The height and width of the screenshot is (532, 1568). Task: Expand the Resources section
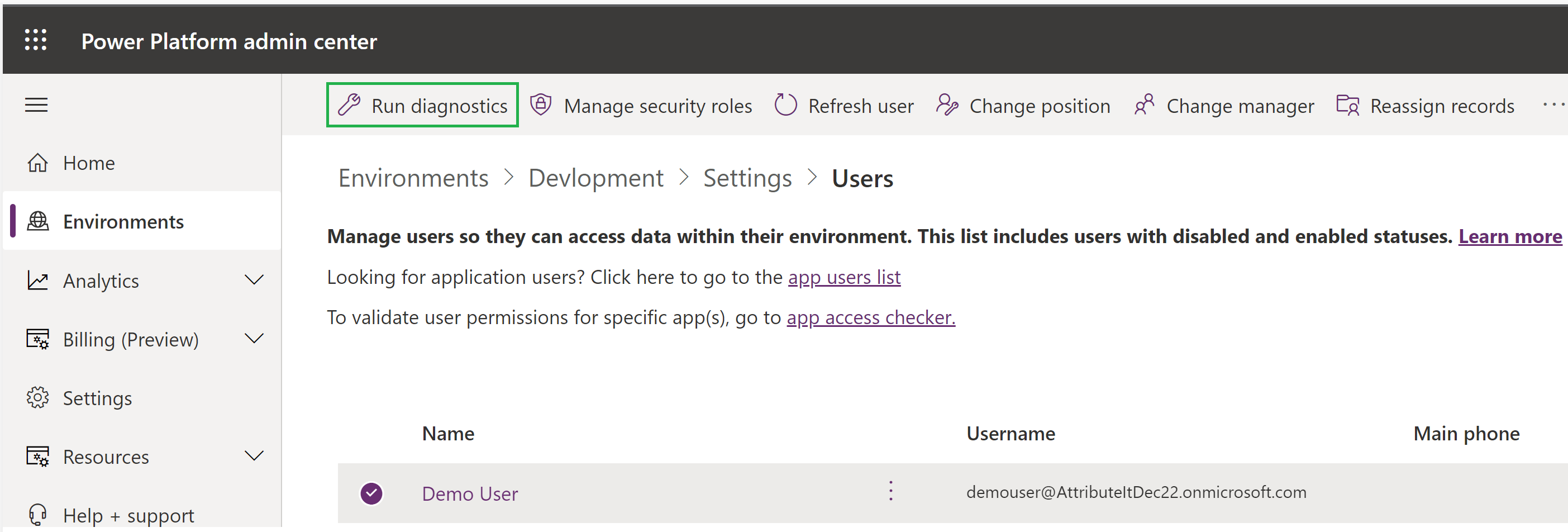point(254,456)
